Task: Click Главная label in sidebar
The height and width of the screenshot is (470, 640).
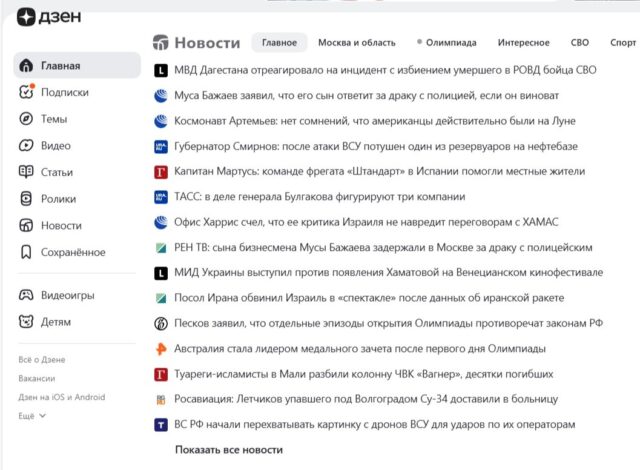Action: [60, 66]
